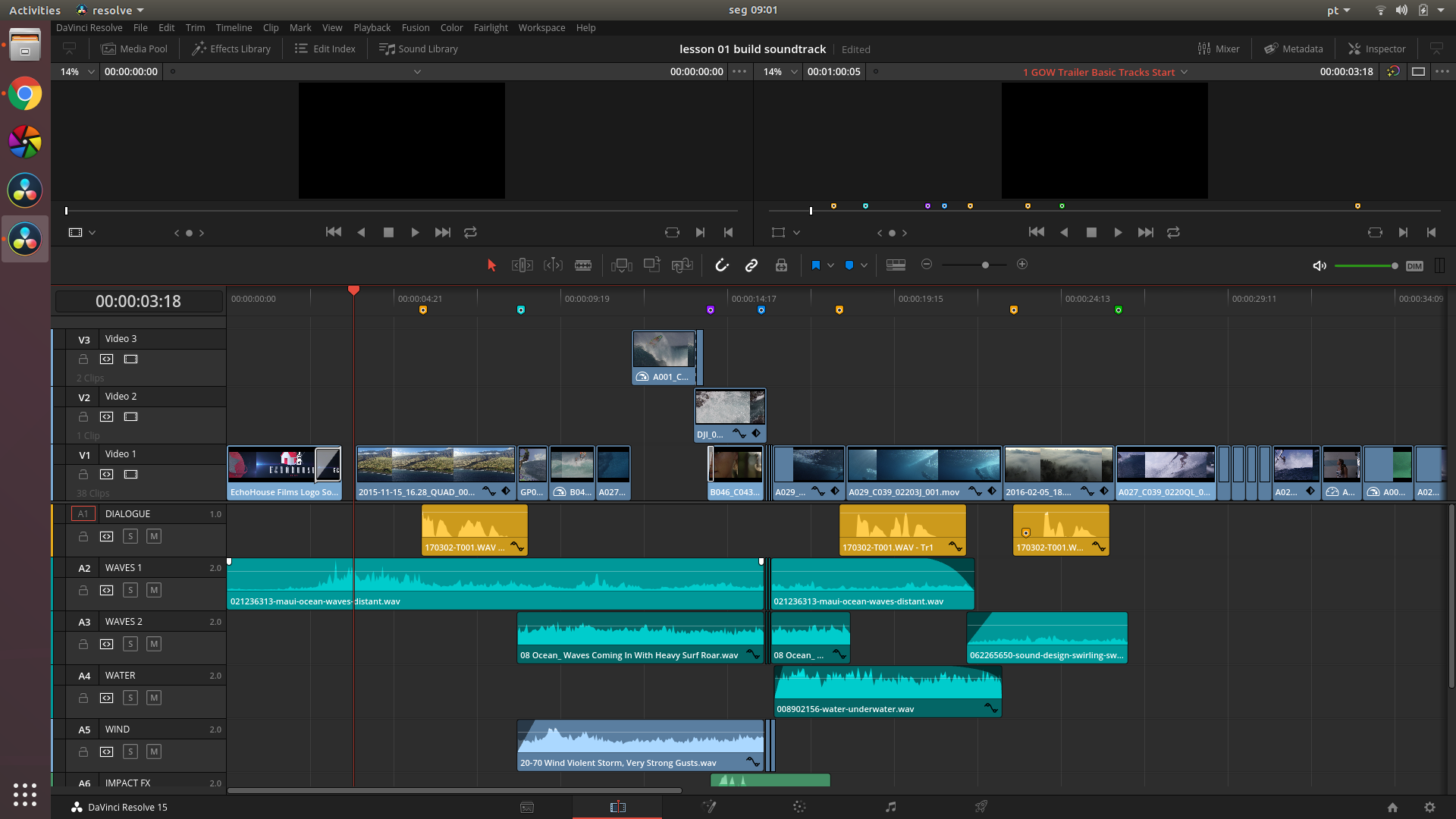Open the timeline viewer options ellipsis

1442,71
